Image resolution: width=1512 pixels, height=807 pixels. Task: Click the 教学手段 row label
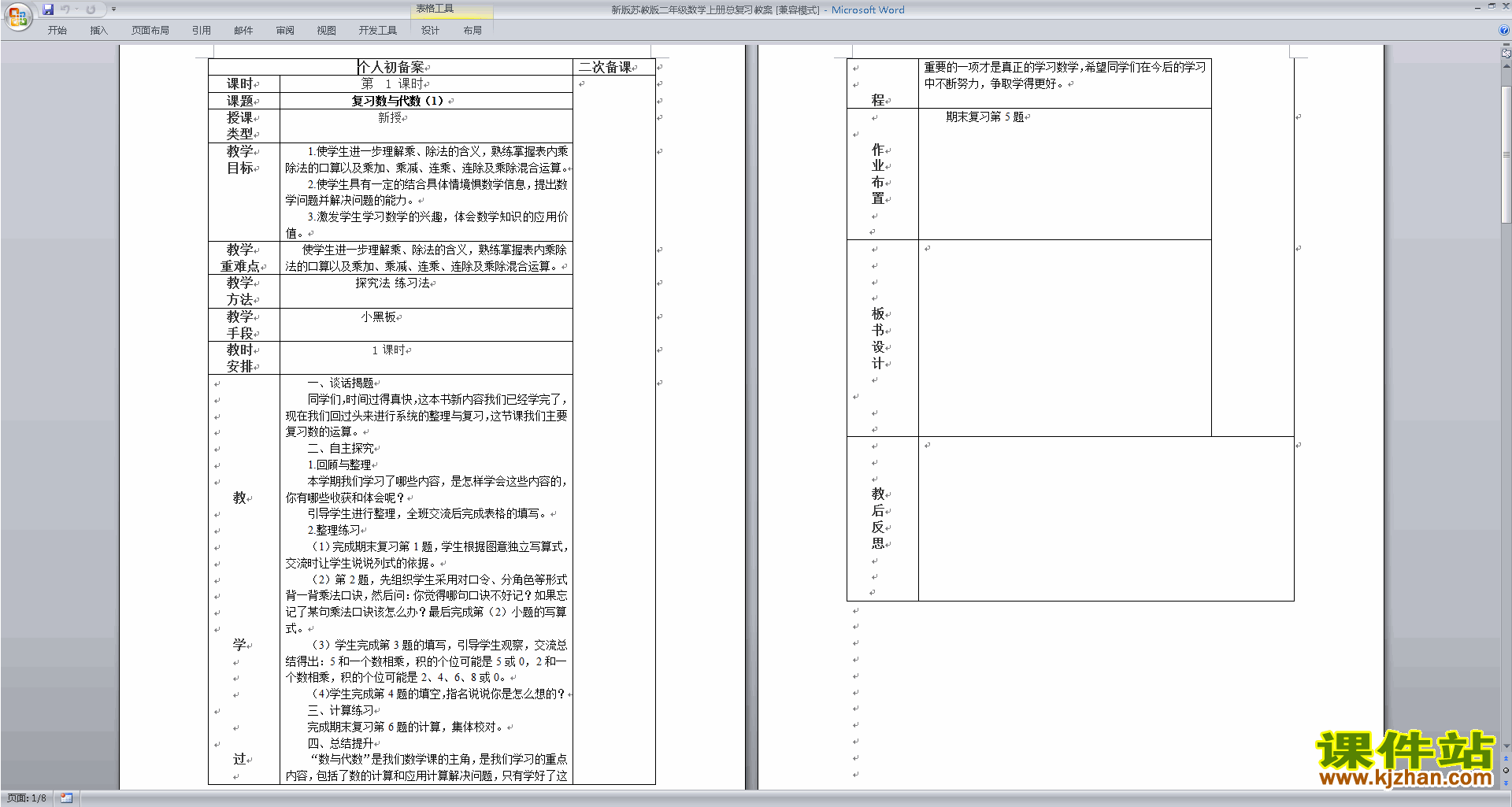coord(239,324)
